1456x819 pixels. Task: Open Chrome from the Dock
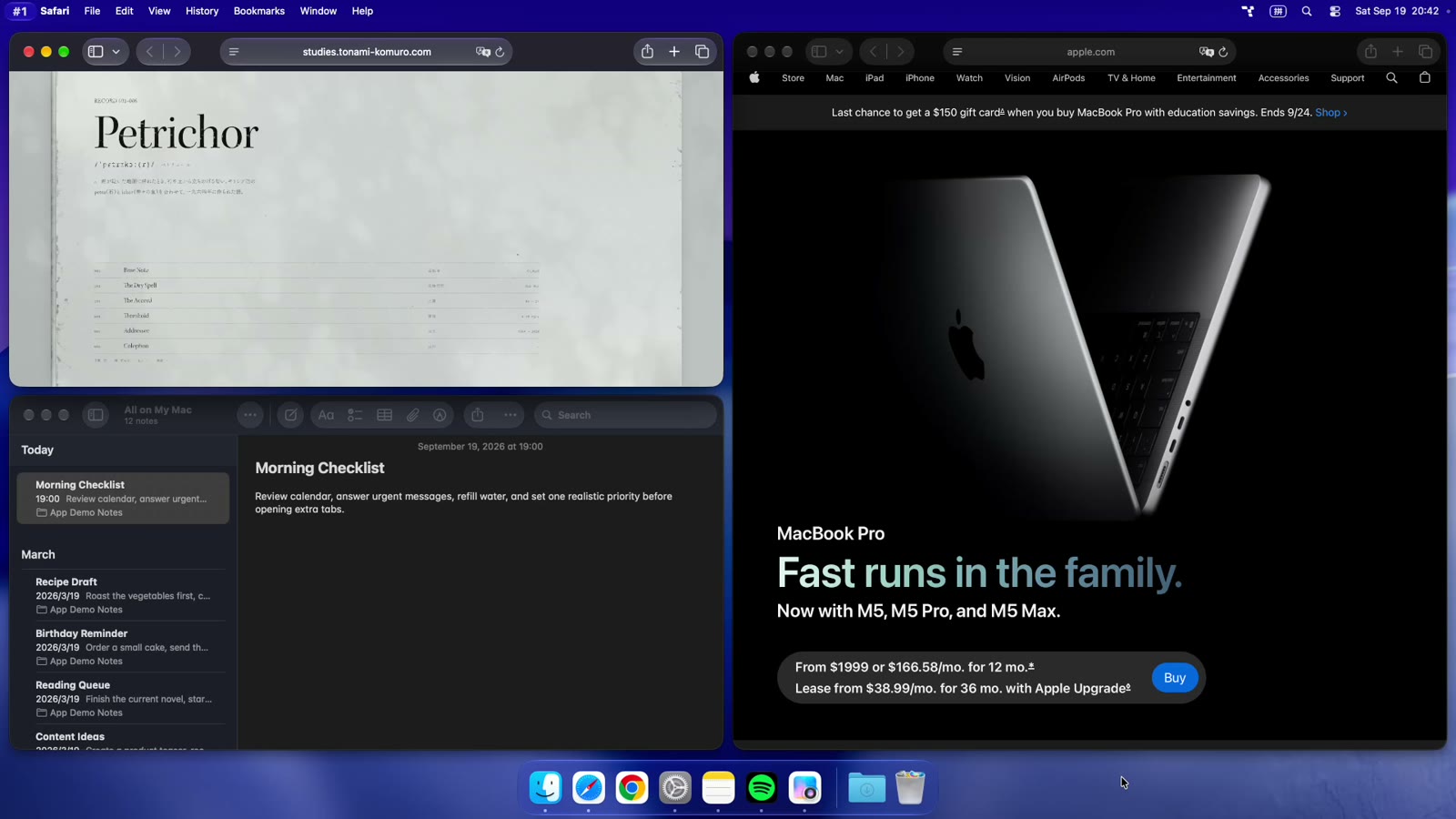coord(632,788)
